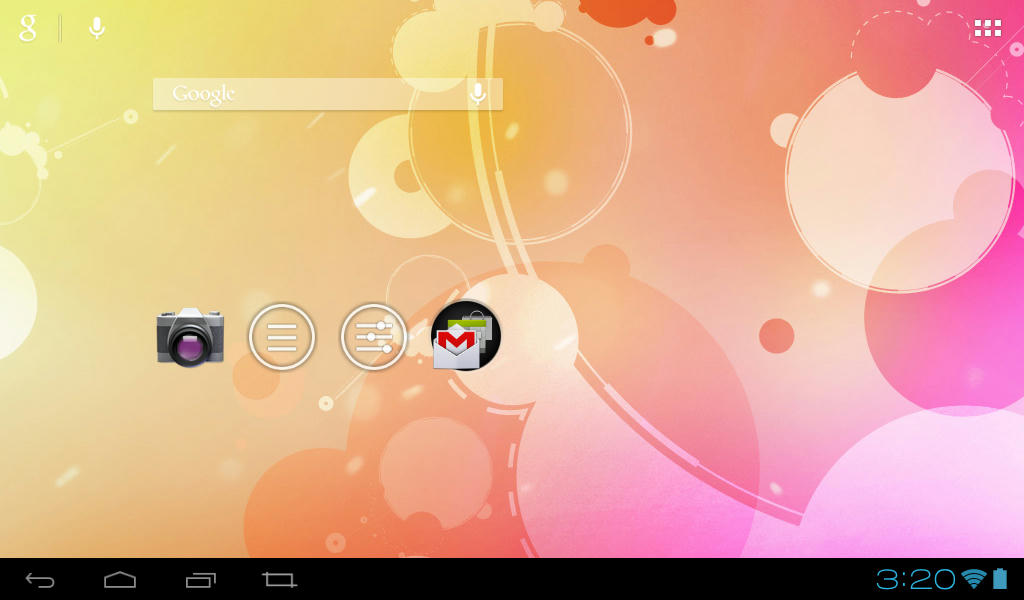Take a screenshot with the nav bar icon
Image resolution: width=1024 pixels, height=600 pixels.
tap(280, 580)
